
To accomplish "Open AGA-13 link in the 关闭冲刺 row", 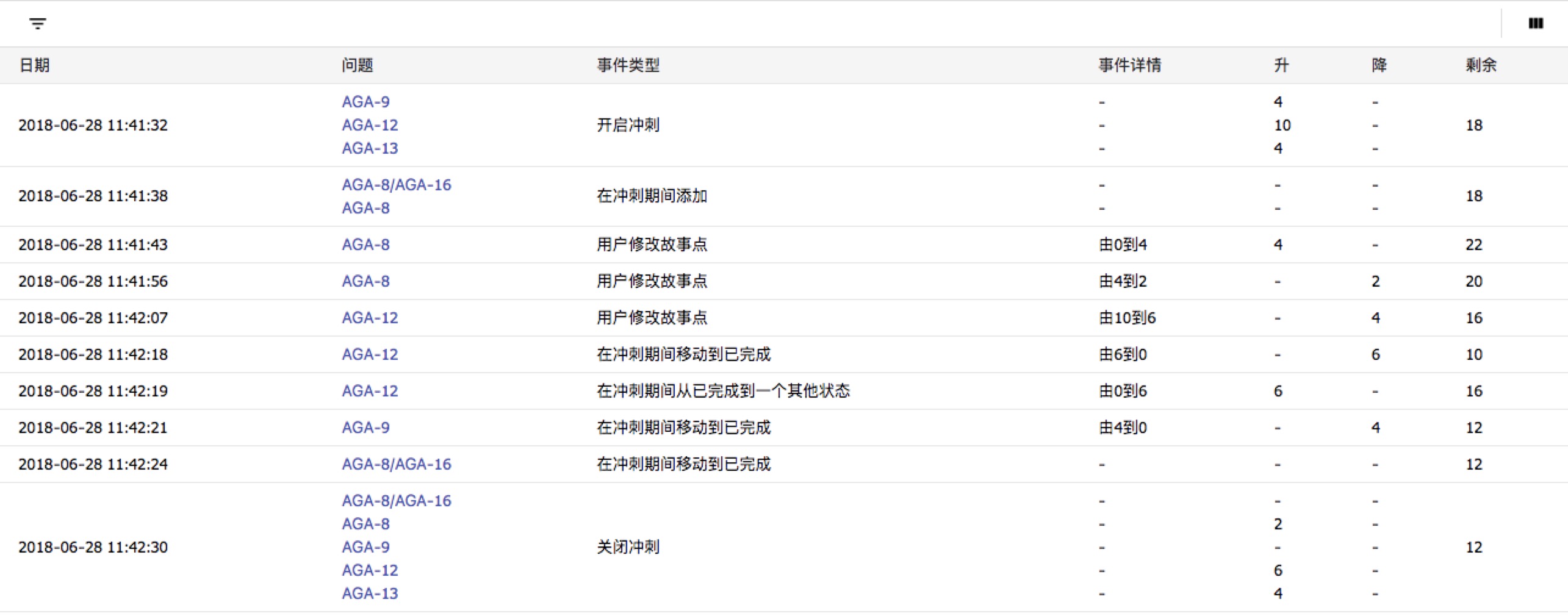I will (370, 593).
